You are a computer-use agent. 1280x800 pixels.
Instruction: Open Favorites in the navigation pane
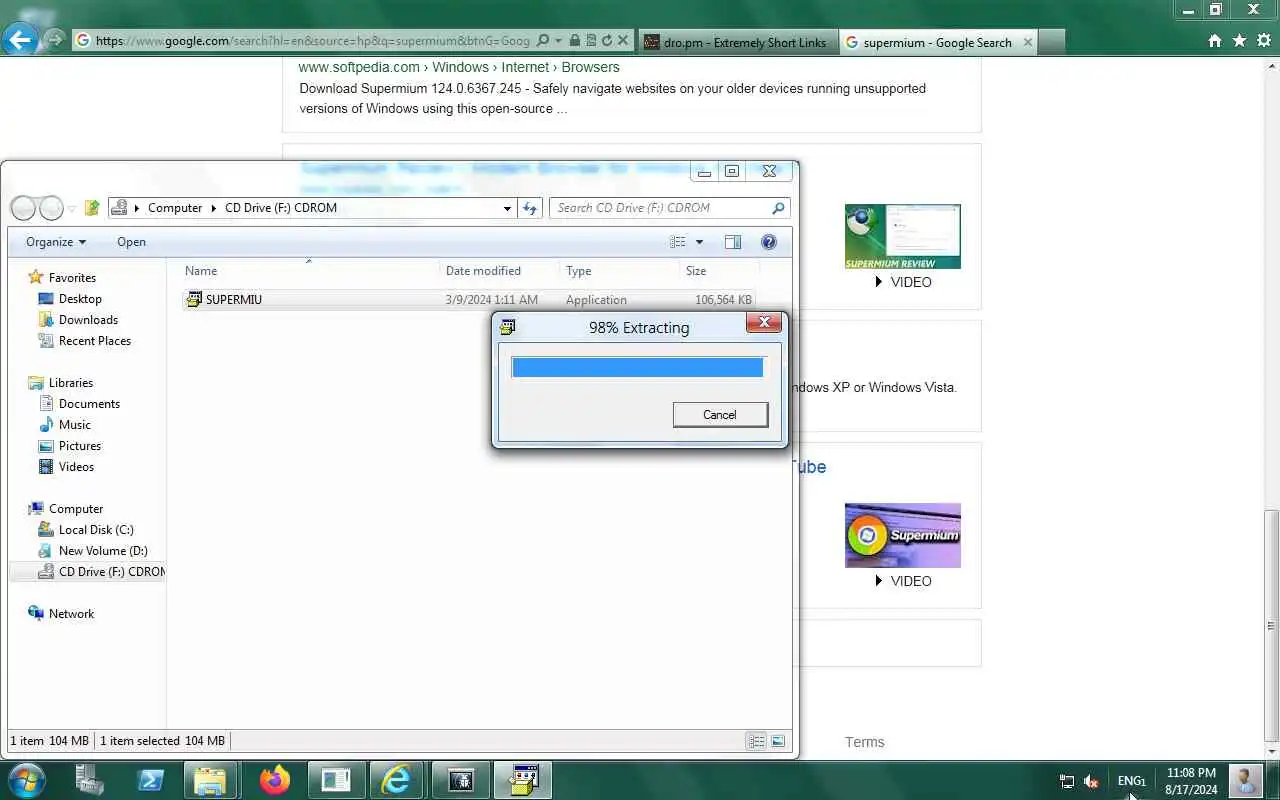[72, 278]
